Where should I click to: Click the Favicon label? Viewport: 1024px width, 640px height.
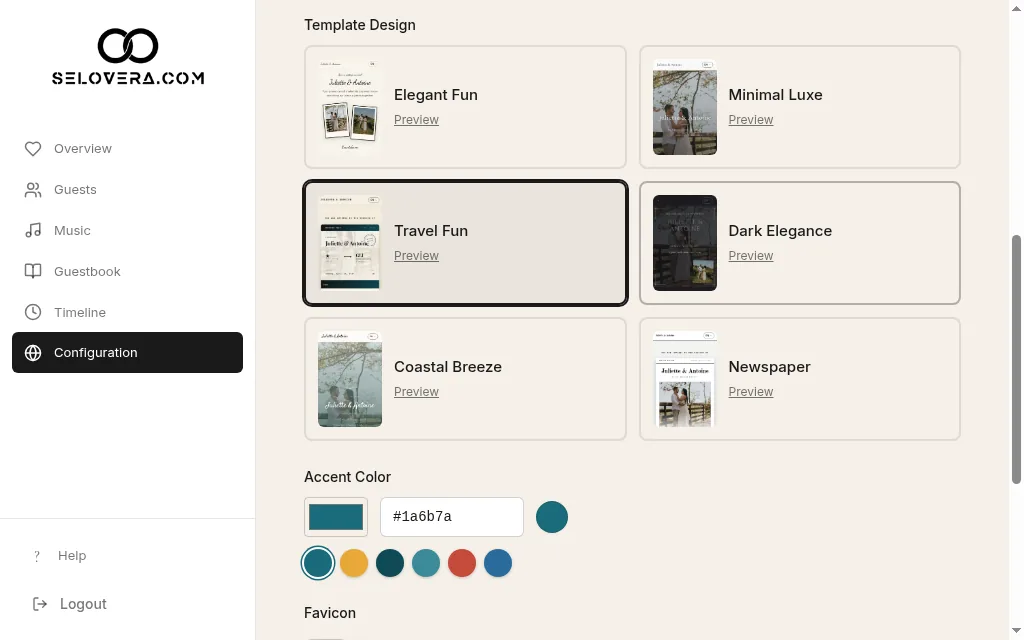click(330, 613)
